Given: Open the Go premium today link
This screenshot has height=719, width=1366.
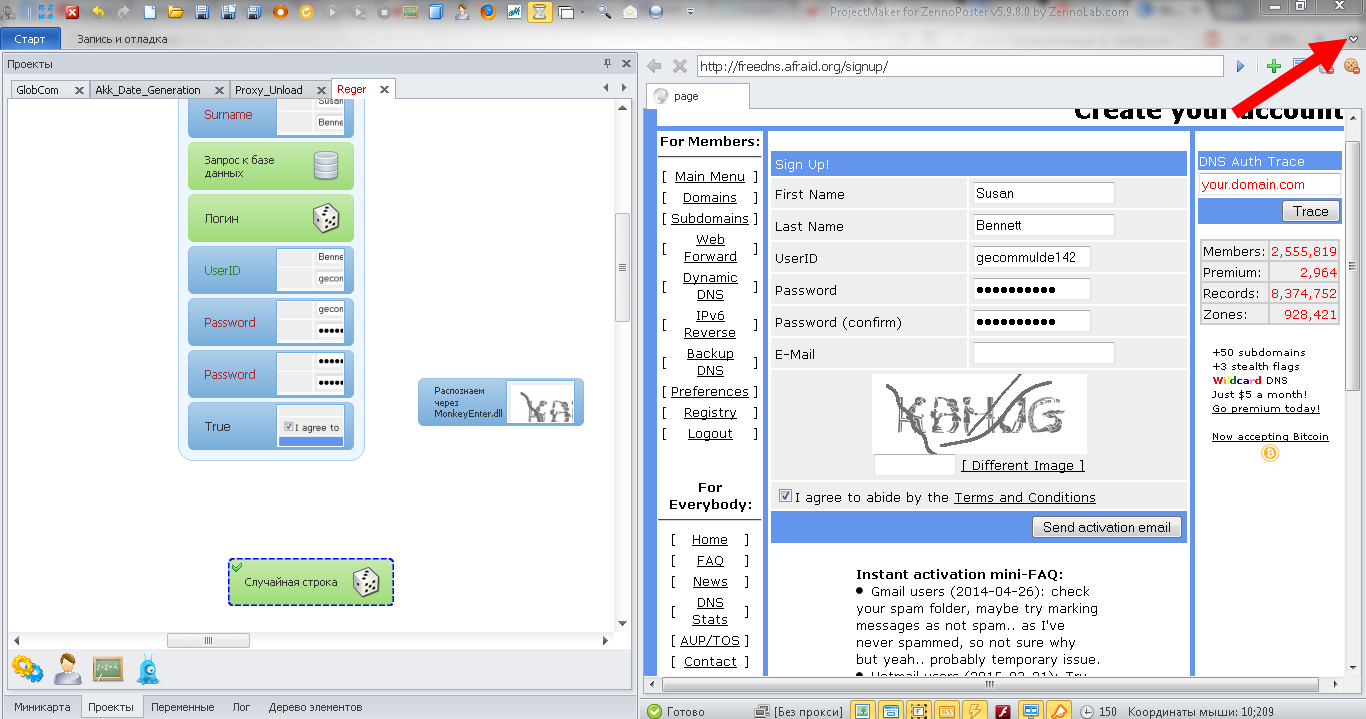Looking at the screenshot, I should pyautogui.click(x=1266, y=408).
